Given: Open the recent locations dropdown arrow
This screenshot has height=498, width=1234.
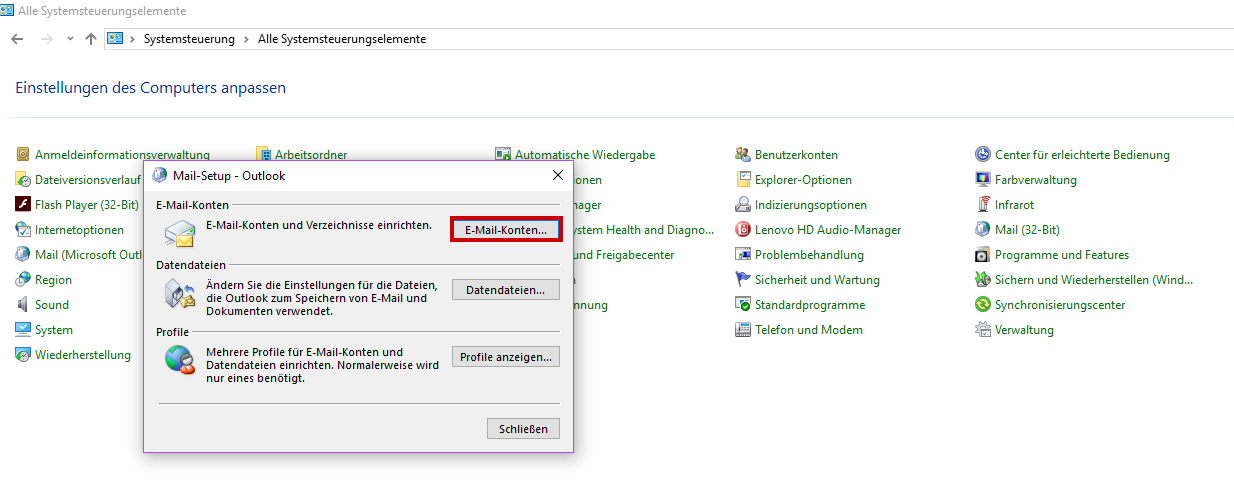Looking at the screenshot, I should (70, 39).
